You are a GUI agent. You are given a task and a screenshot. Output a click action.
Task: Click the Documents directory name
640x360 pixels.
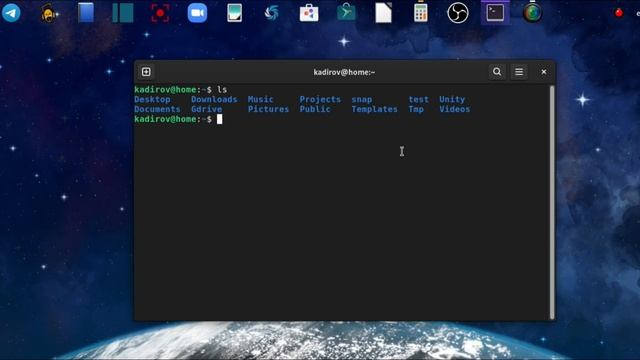(157, 109)
